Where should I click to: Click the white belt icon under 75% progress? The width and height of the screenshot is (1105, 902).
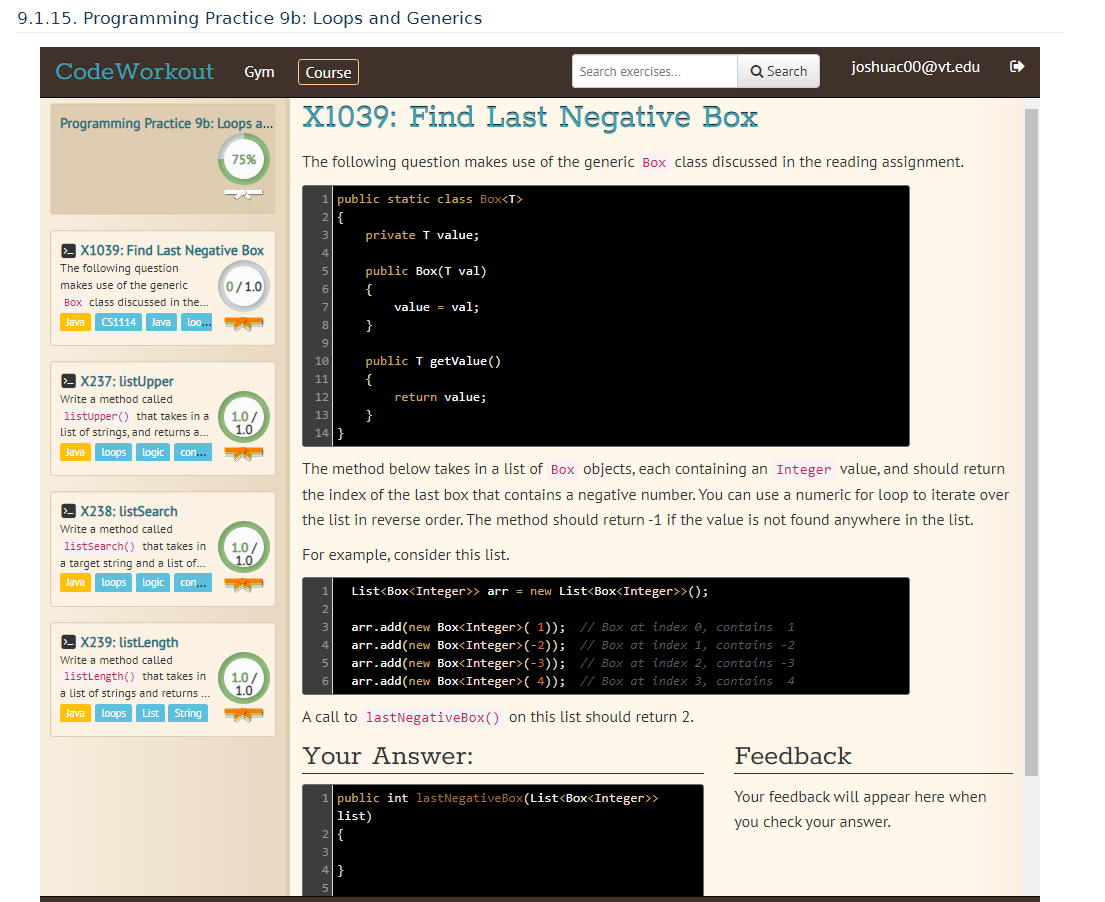[244, 193]
